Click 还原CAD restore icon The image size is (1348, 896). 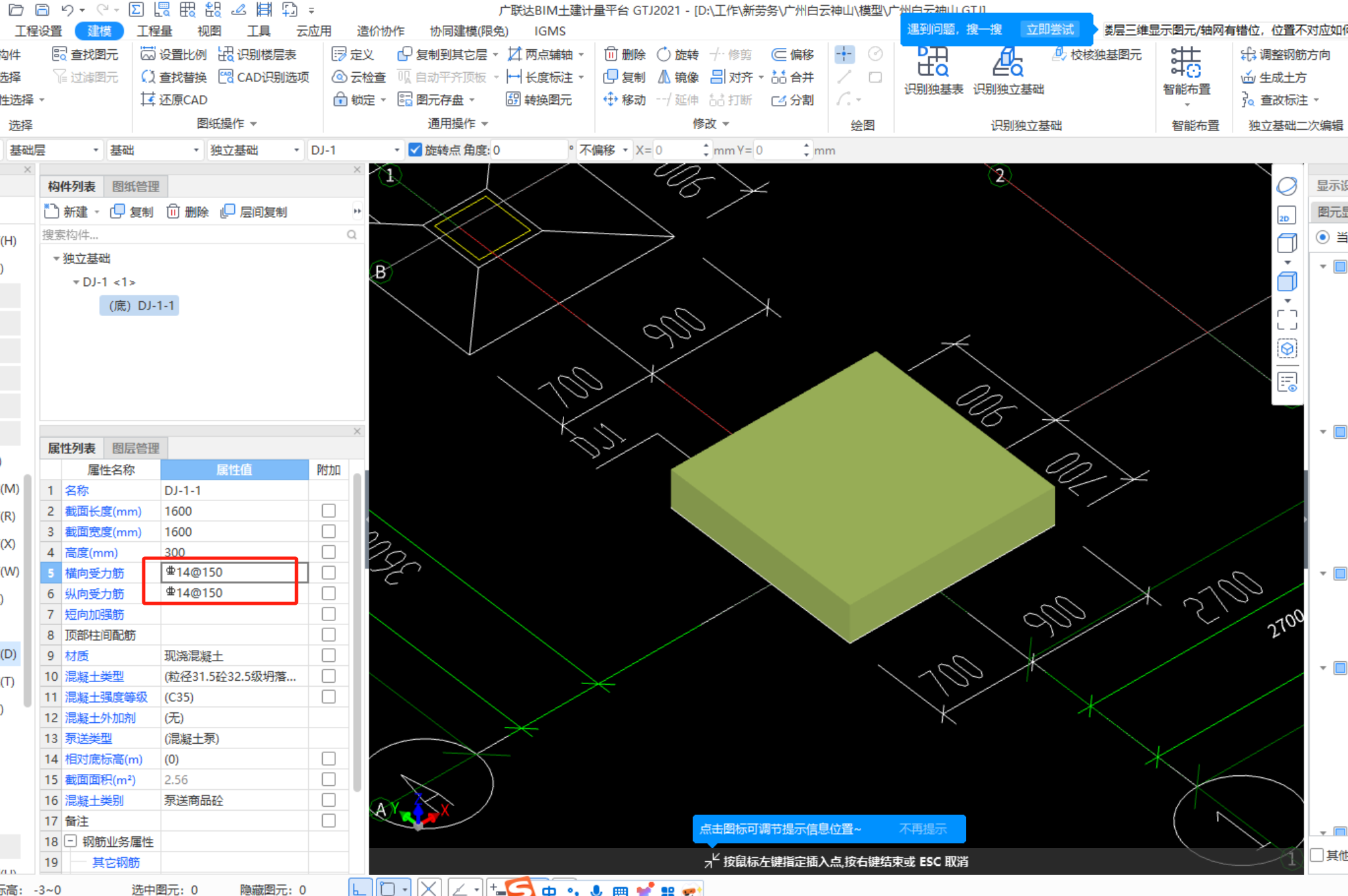click(x=148, y=100)
